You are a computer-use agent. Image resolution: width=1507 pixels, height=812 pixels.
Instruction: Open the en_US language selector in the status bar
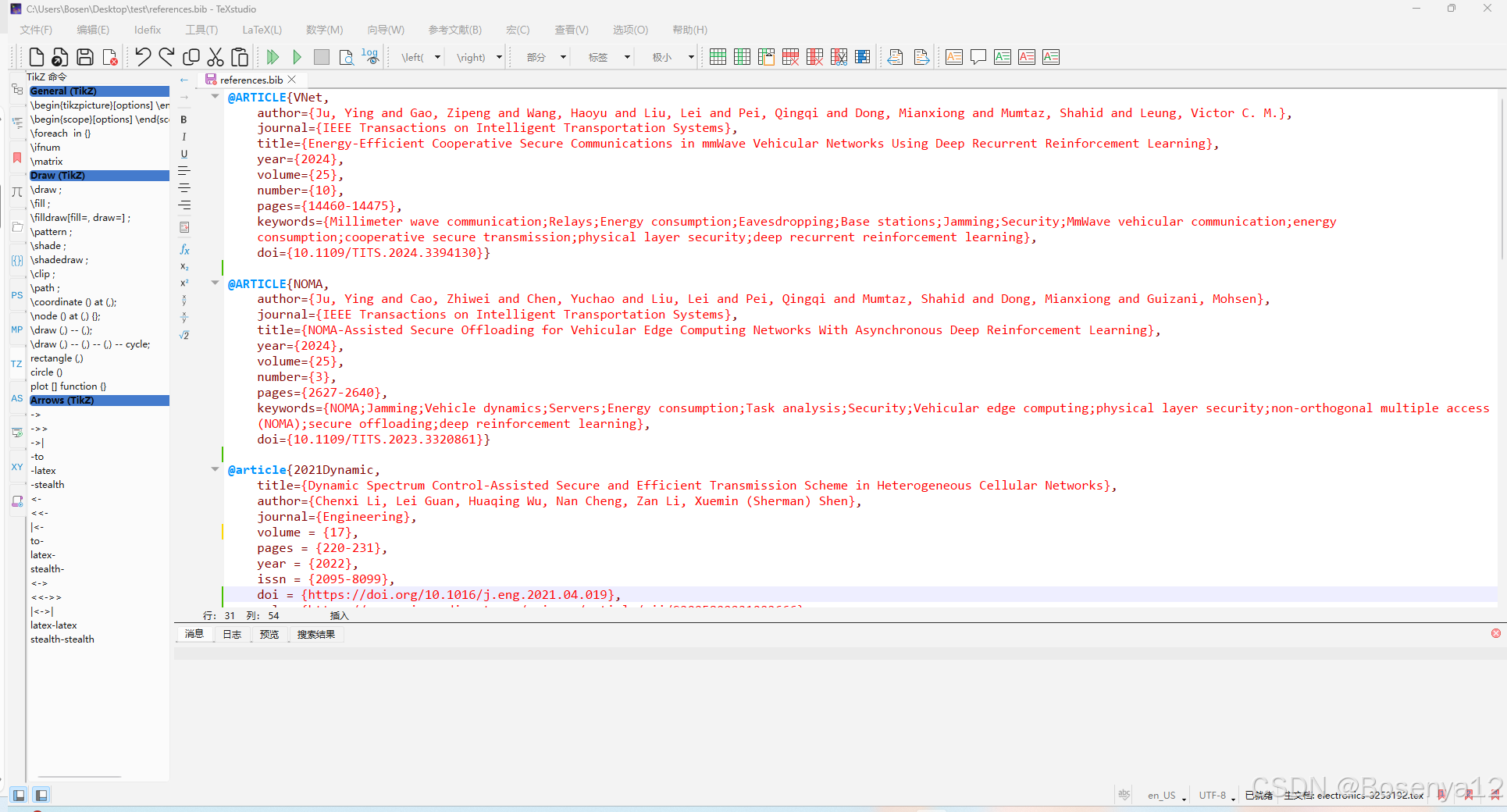click(x=1167, y=795)
